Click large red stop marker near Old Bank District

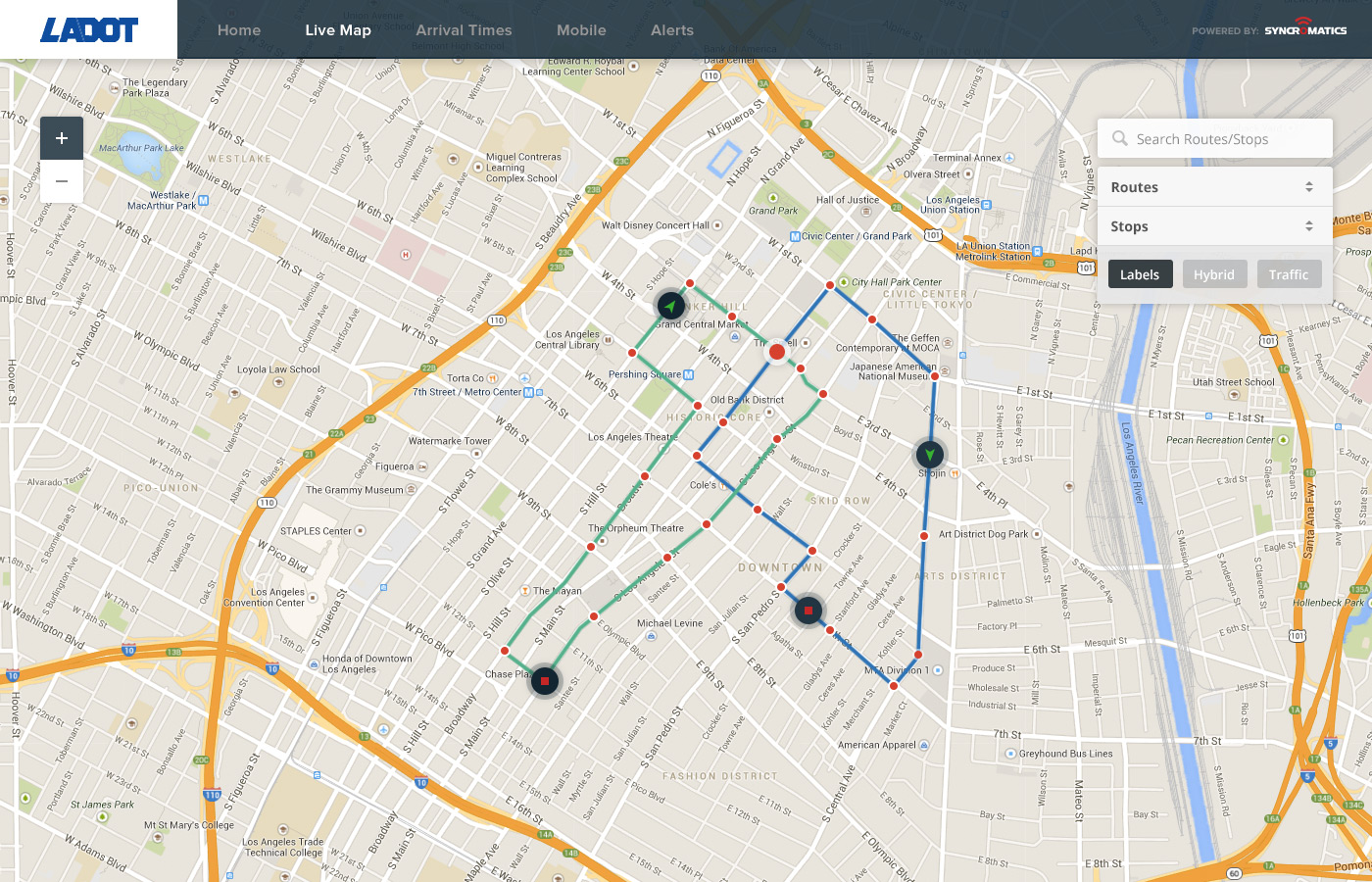[777, 351]
